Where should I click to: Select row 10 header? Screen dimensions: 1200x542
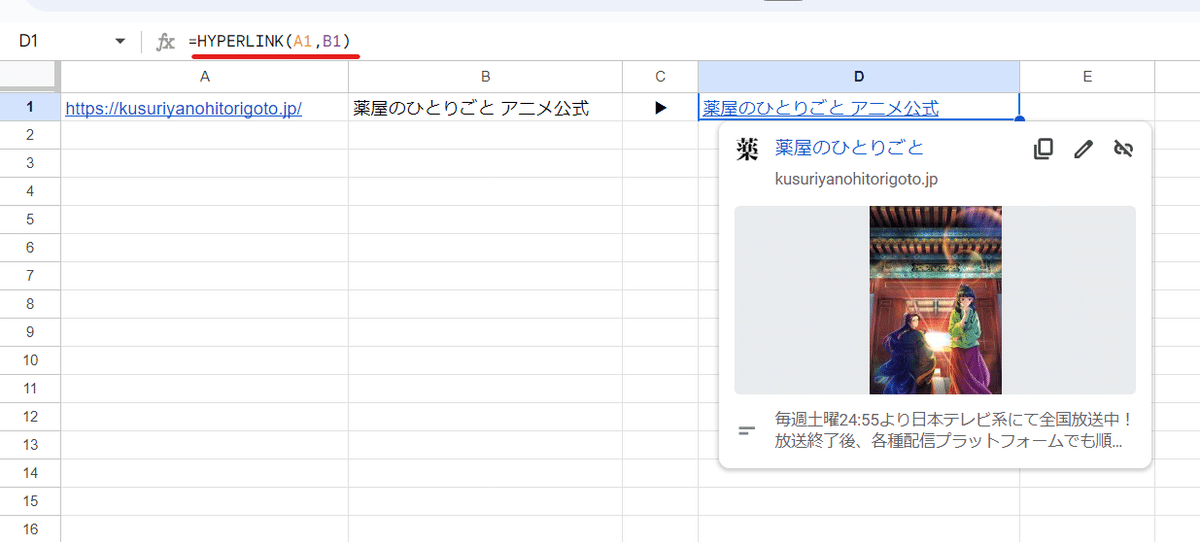click(30, 360)
